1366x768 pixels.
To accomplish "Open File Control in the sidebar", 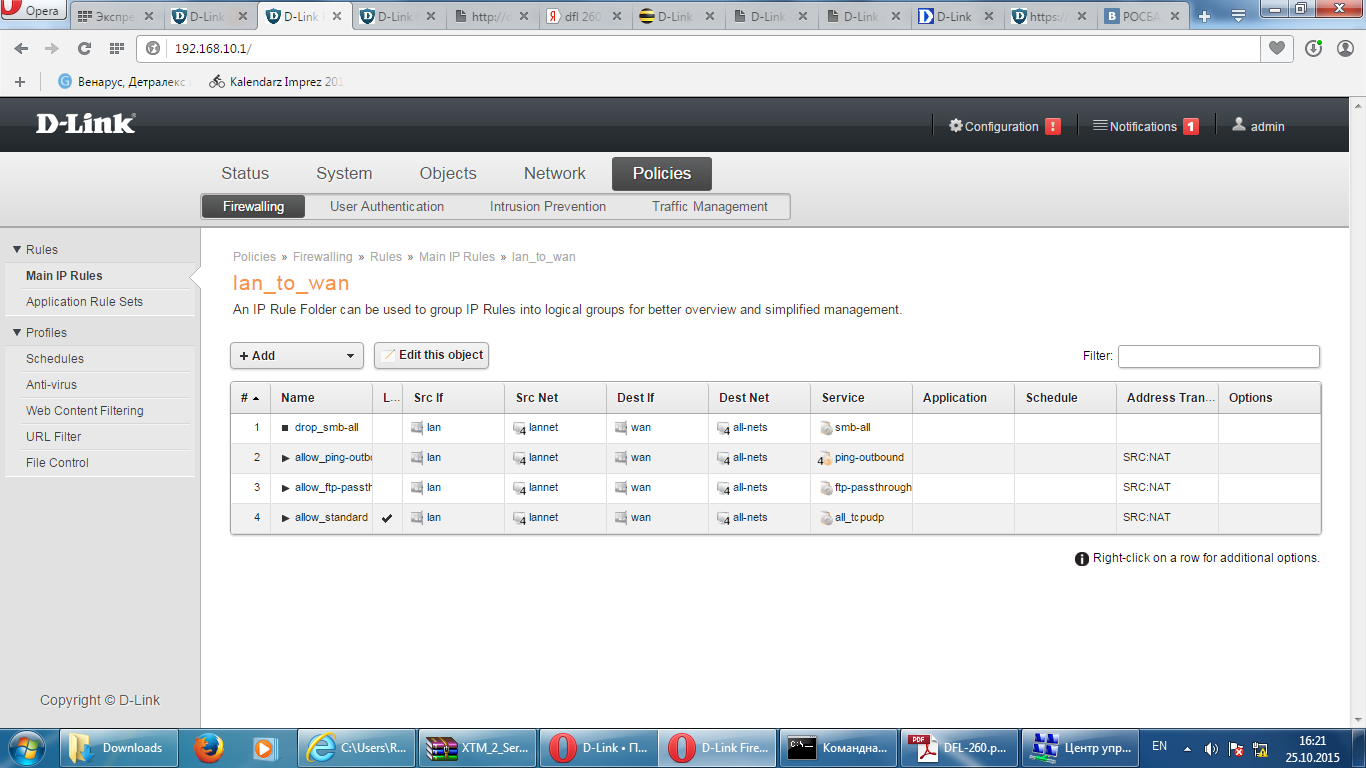I will 57,463.
